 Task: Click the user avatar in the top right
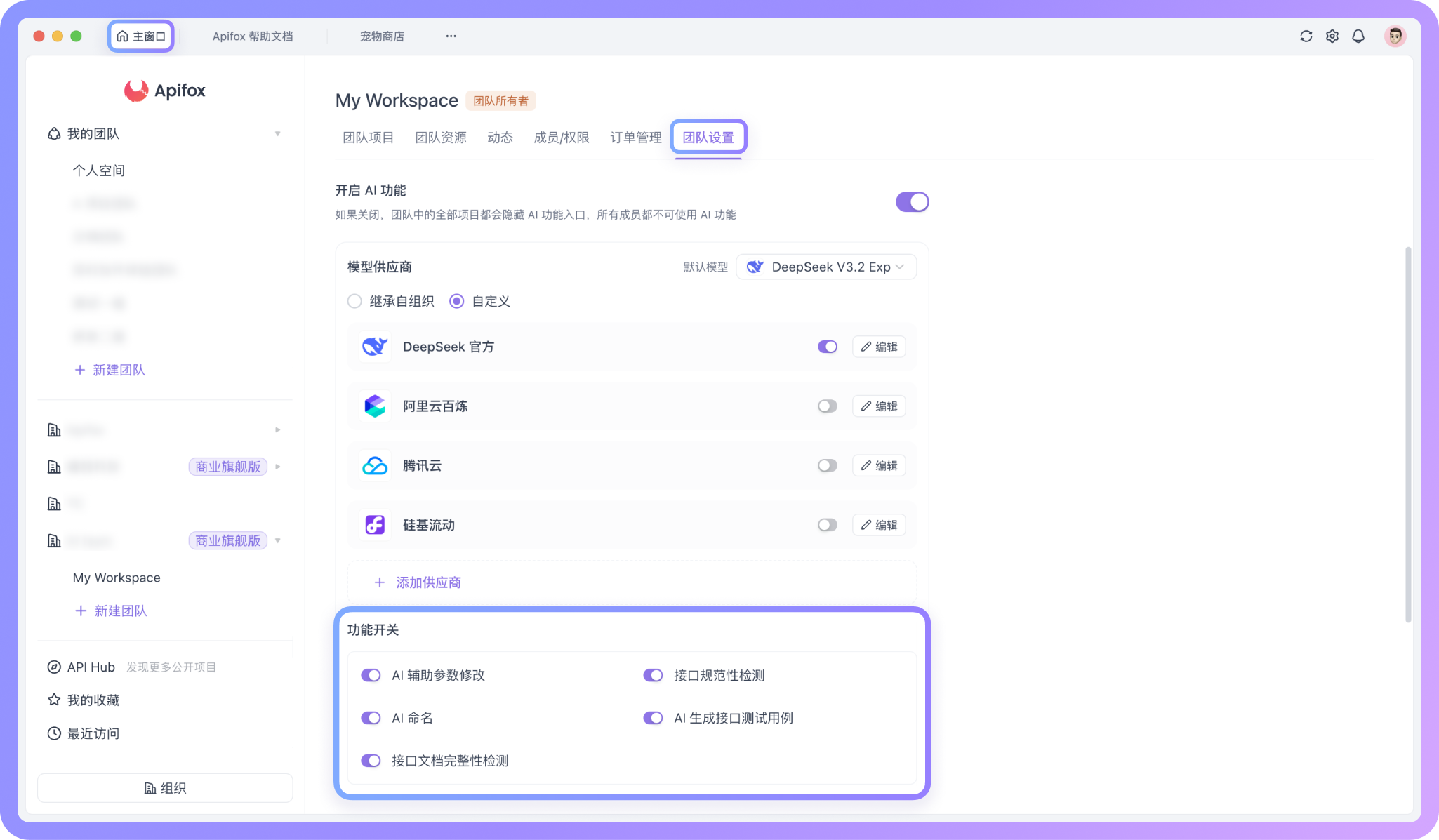coord(1395,36)
